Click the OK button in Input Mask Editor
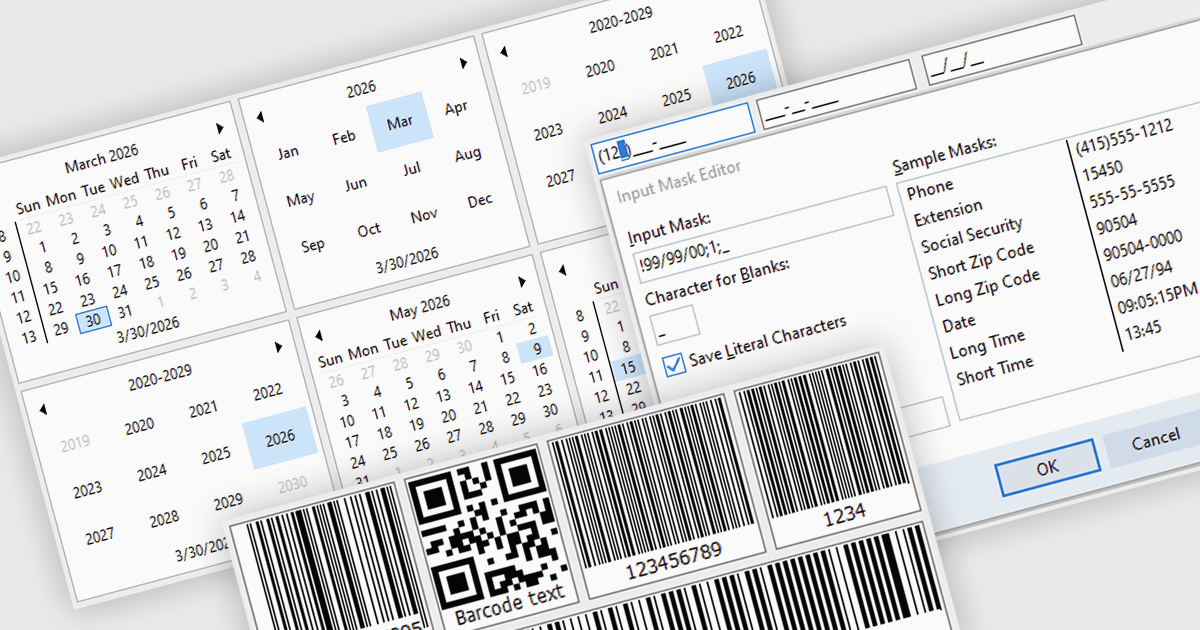 click(1047, 467)
